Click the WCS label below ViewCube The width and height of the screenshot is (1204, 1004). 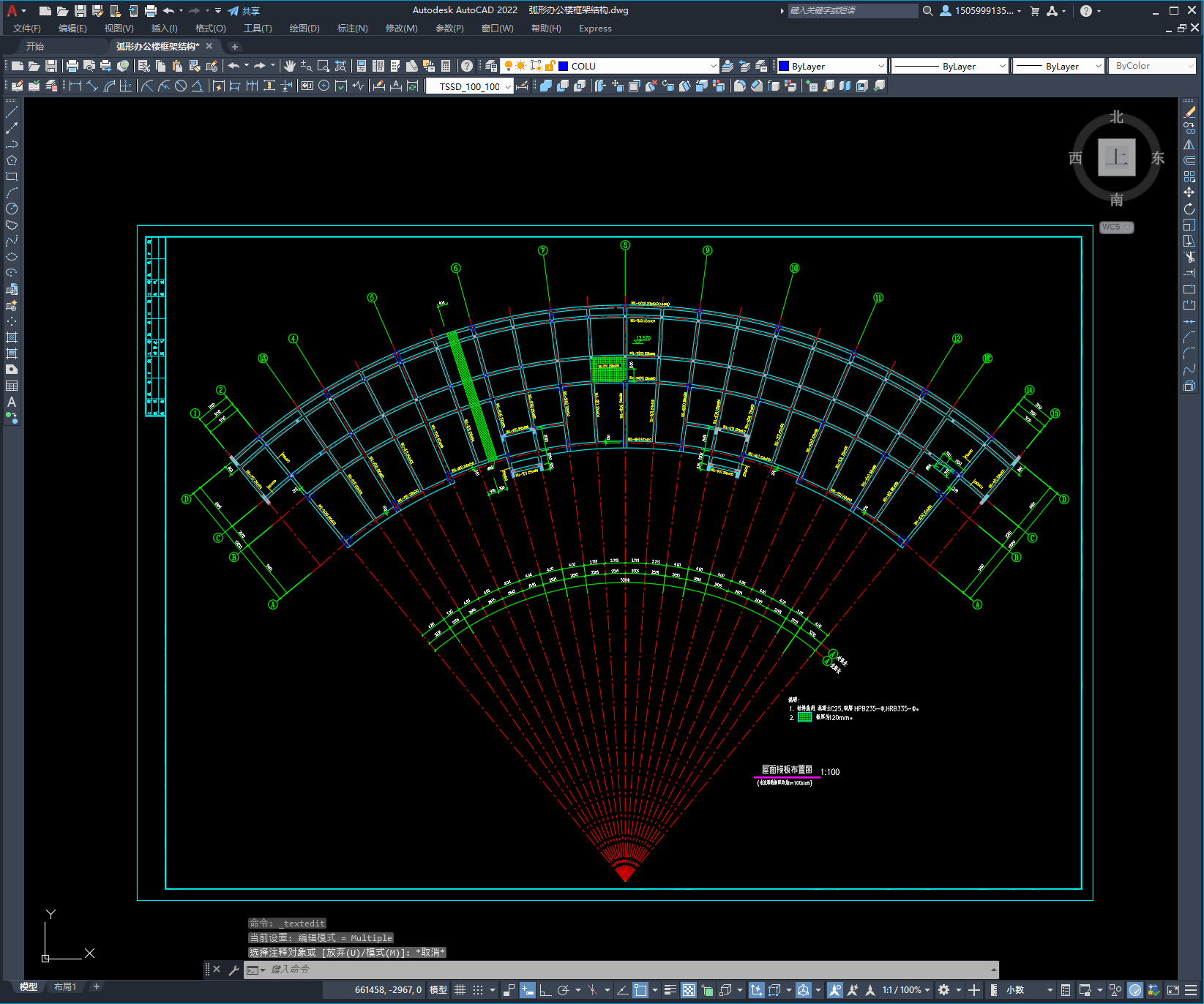pos(1116,227)
